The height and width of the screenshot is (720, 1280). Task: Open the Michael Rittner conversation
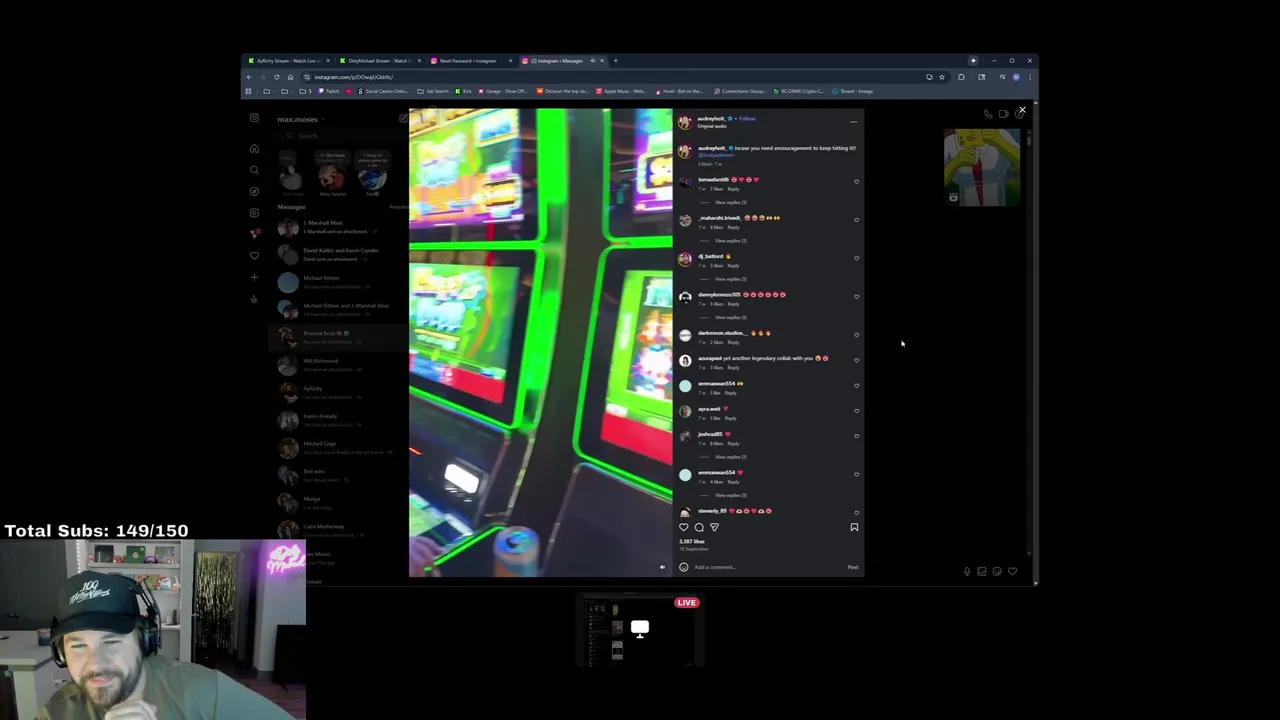pos(340,282)
